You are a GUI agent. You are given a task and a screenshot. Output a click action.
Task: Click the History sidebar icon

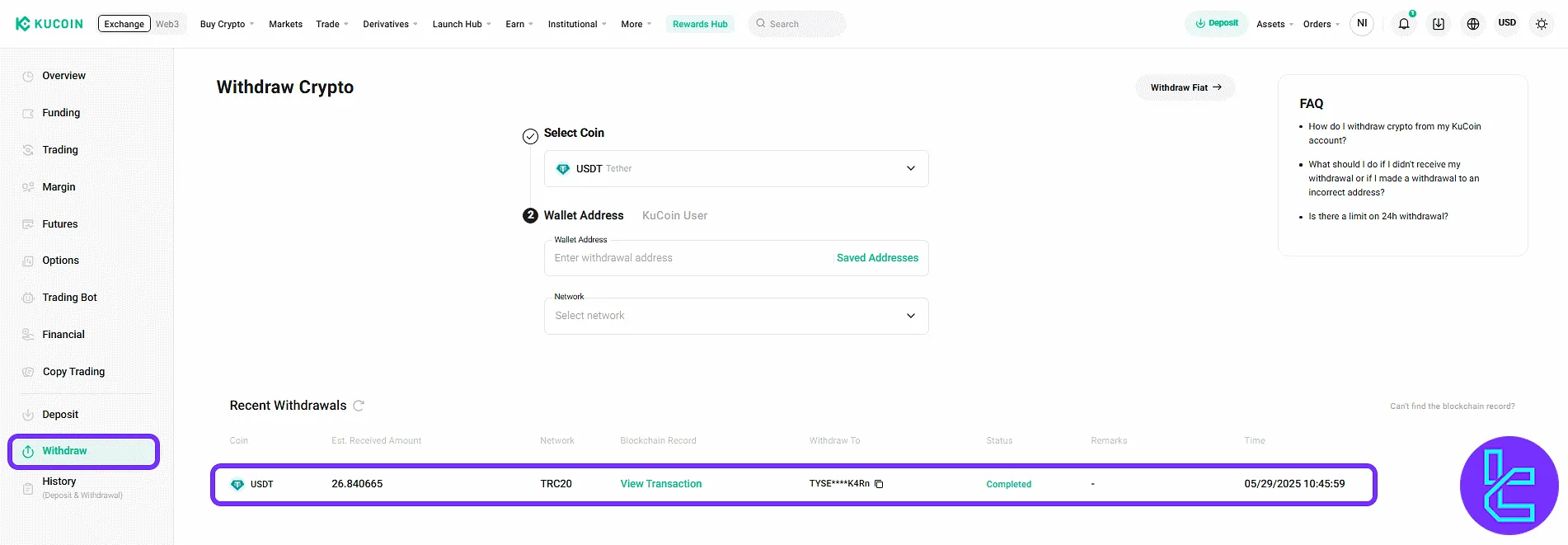pos(28,488)
